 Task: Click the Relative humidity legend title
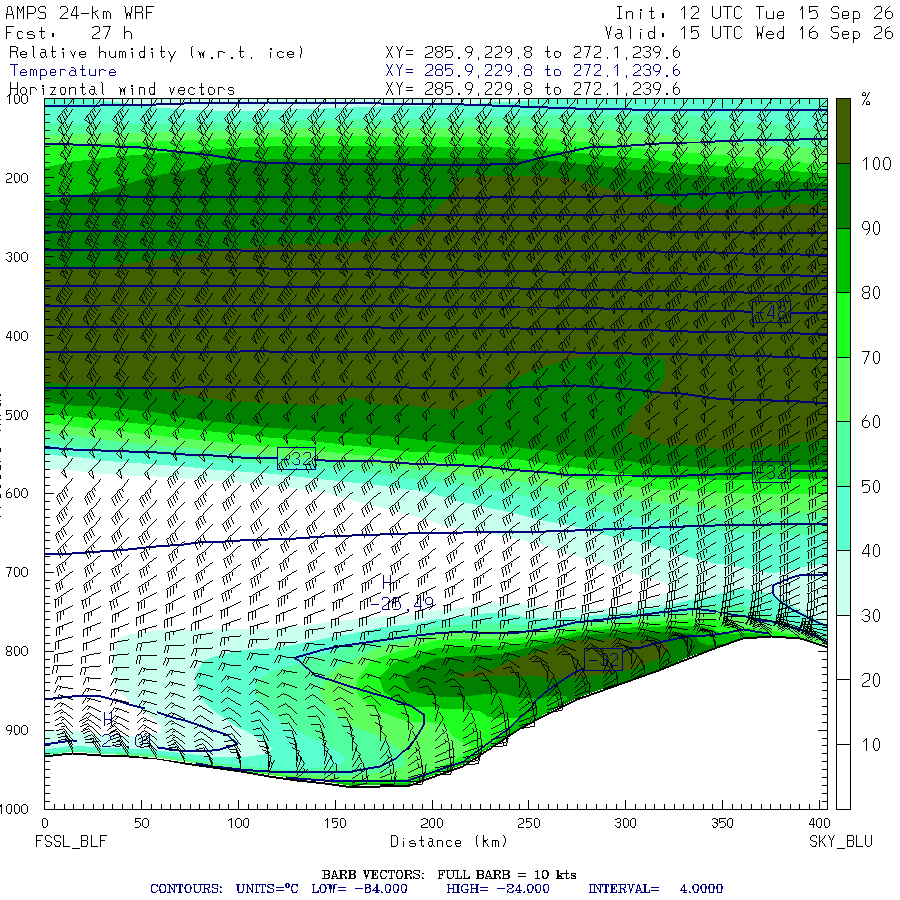(156, 53)
